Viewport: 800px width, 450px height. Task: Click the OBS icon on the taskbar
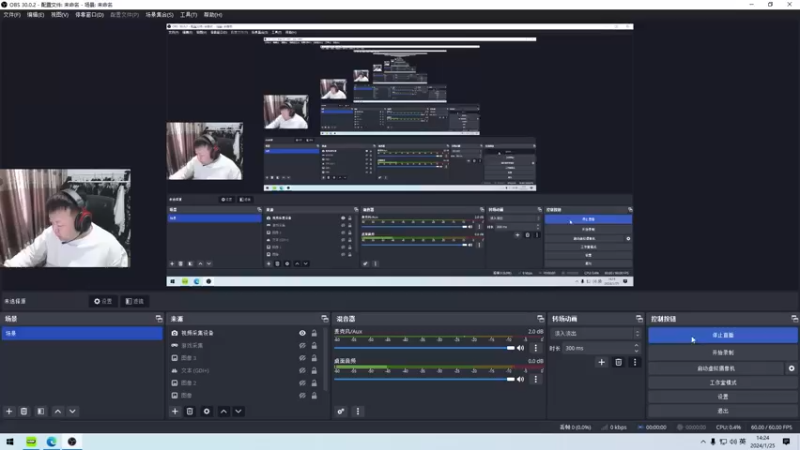[72, 442]
